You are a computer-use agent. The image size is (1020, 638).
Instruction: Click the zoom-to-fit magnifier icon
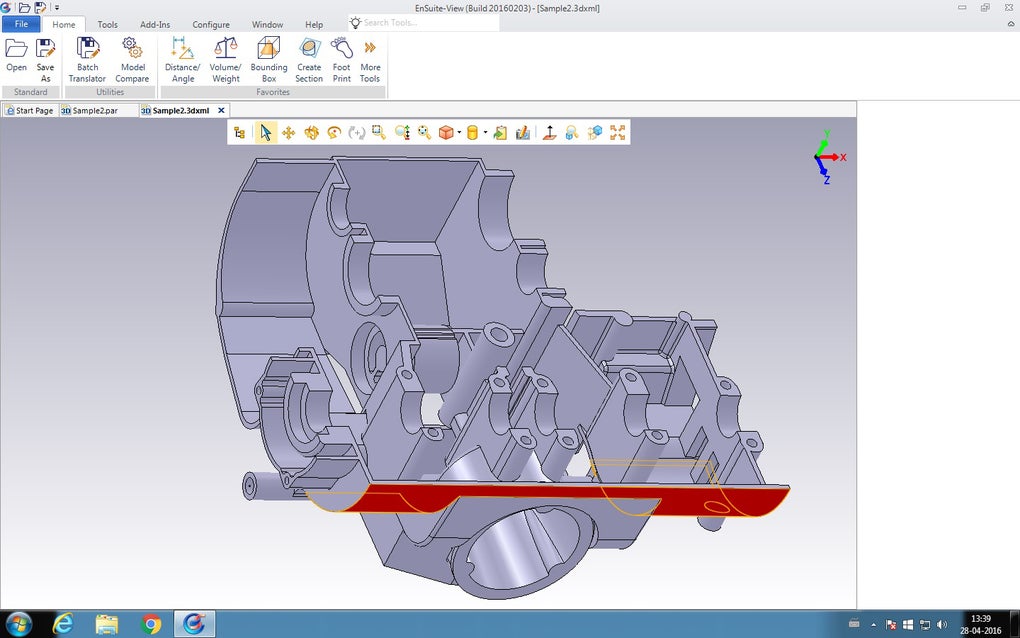coord(424,133)
